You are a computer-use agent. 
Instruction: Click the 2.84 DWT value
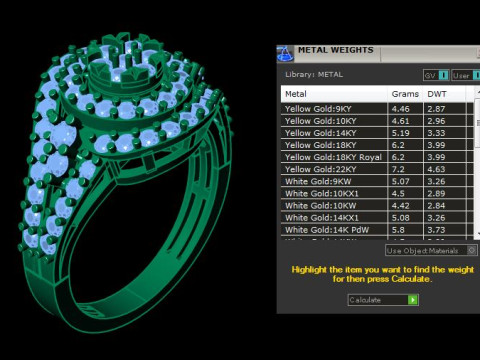click(436, 206)
